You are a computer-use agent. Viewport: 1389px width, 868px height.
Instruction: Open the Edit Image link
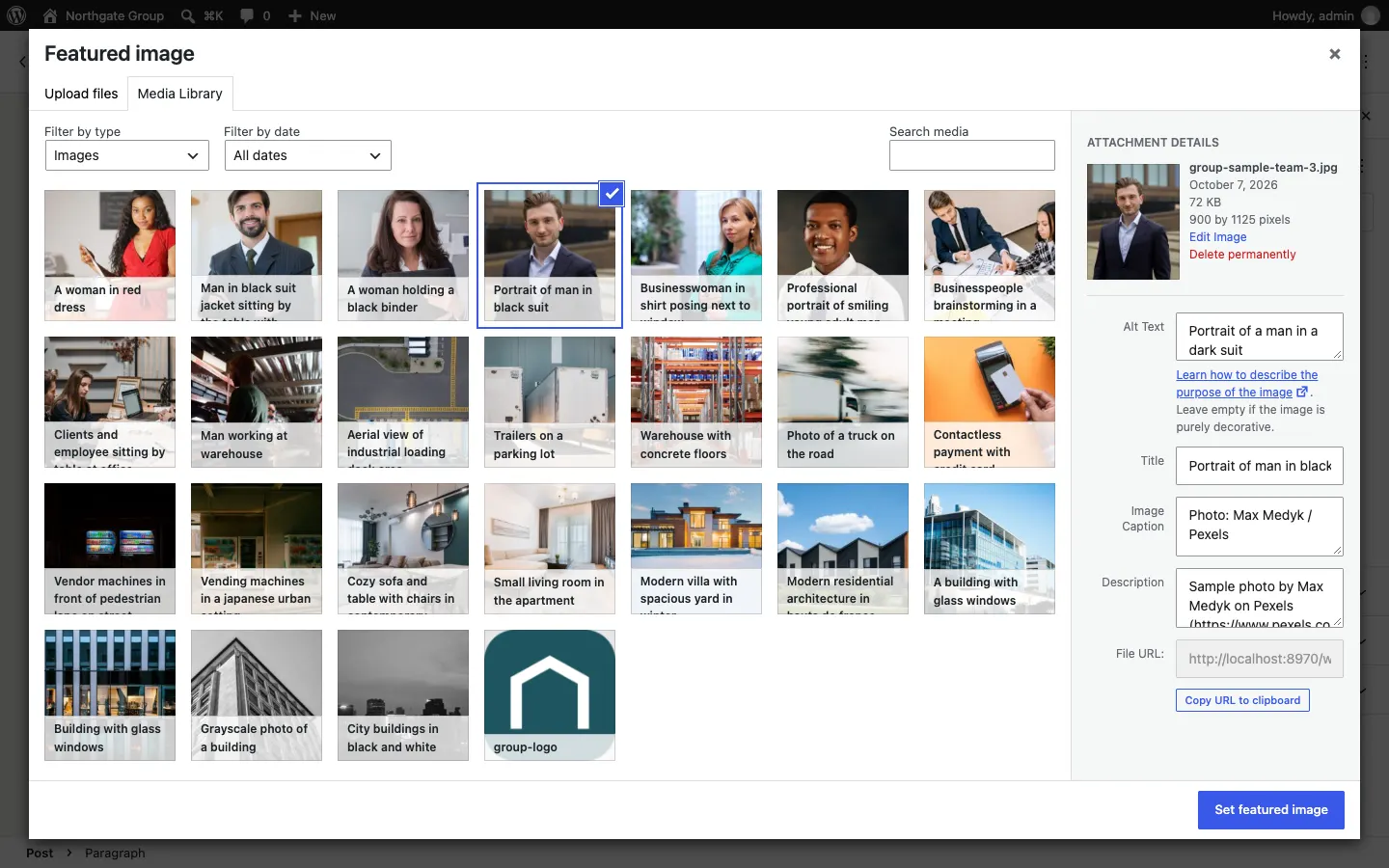(x=1217, y=237)
